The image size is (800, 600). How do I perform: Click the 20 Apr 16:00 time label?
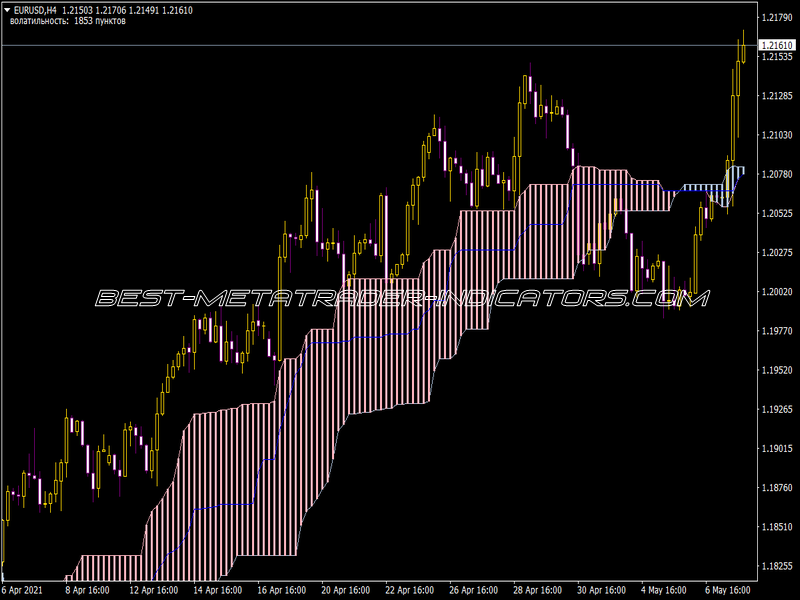345,590
